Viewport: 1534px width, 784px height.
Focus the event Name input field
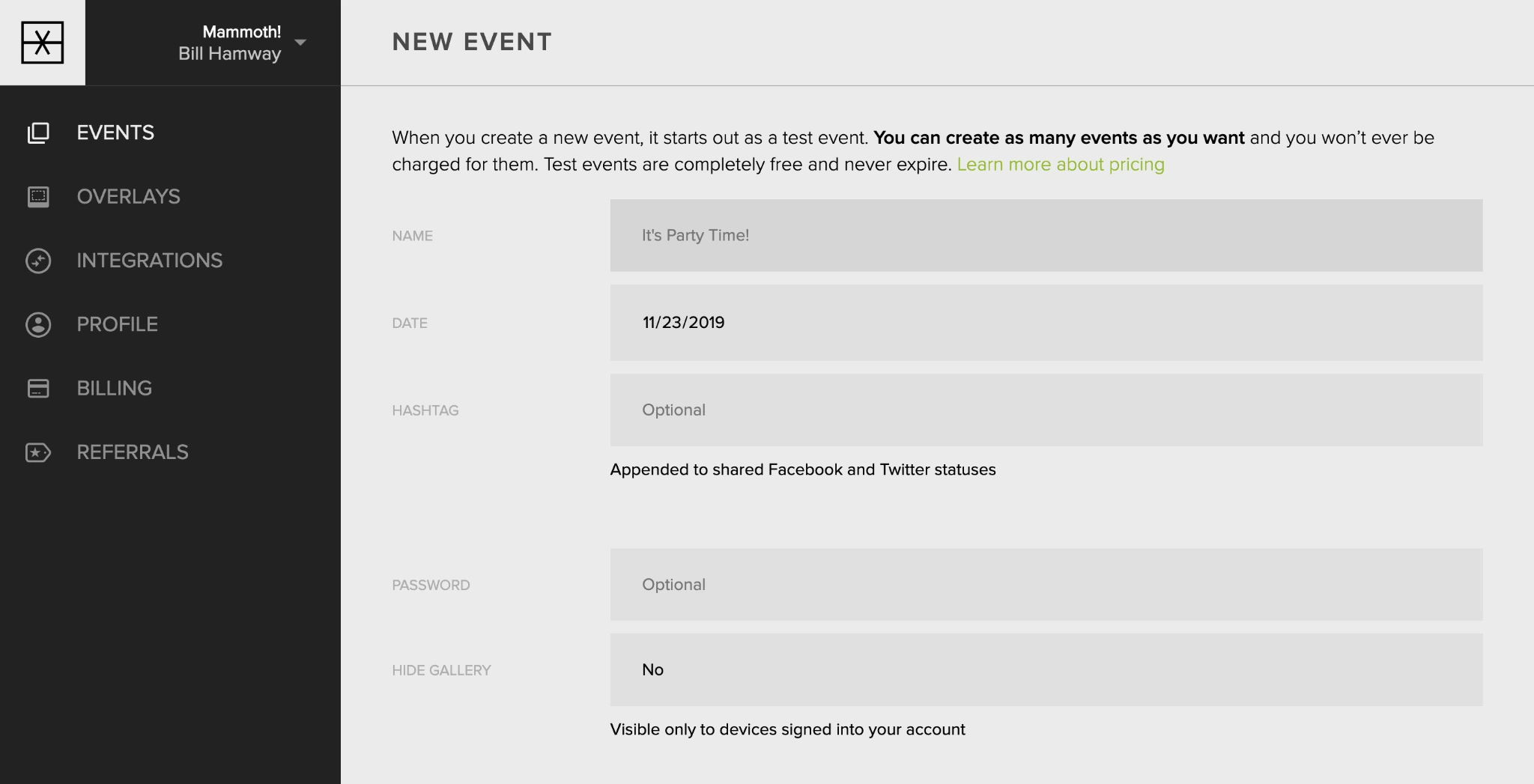click(1046, 235)
